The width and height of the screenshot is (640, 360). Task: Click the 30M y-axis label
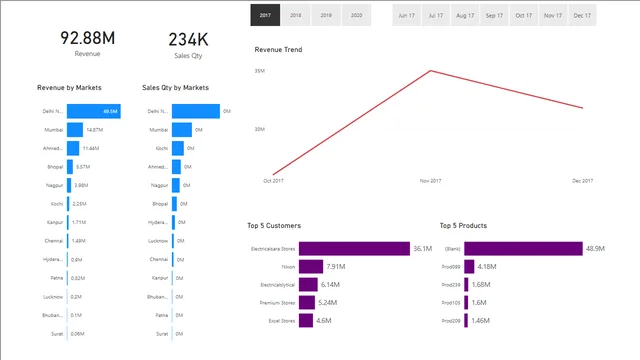coord(260,129)
